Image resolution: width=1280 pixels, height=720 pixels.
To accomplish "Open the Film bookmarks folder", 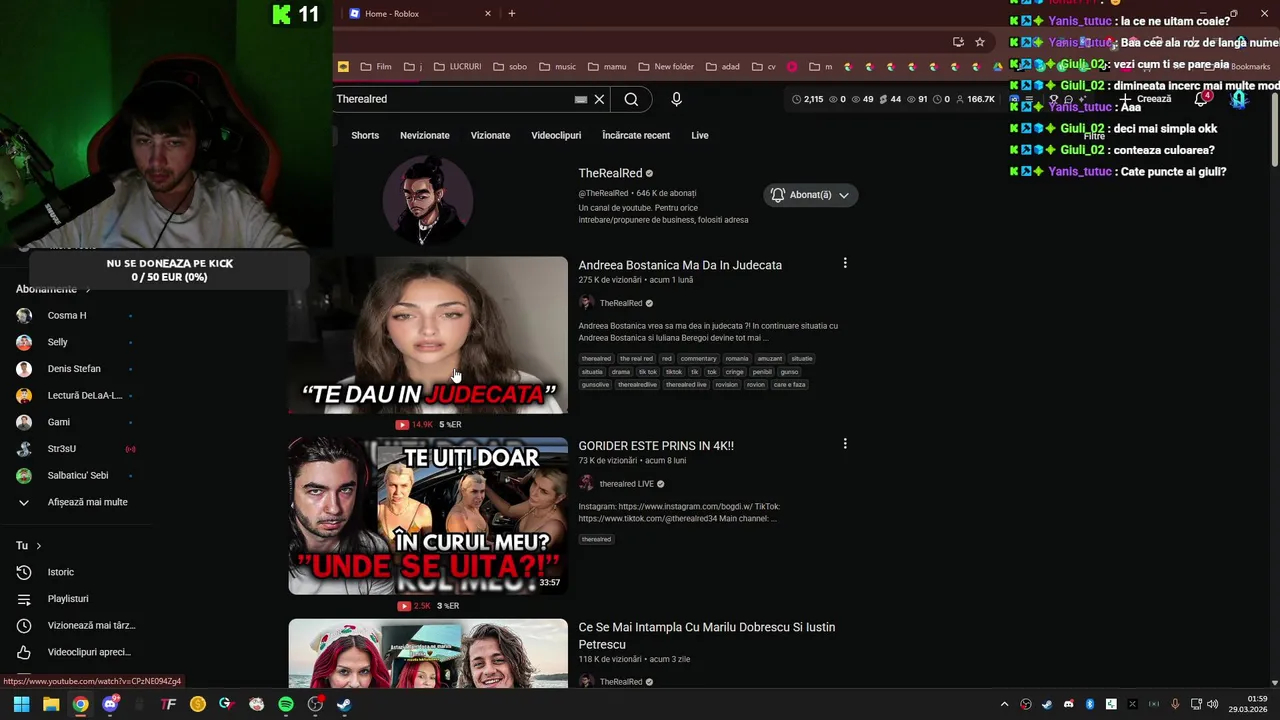I will point(376,67).
